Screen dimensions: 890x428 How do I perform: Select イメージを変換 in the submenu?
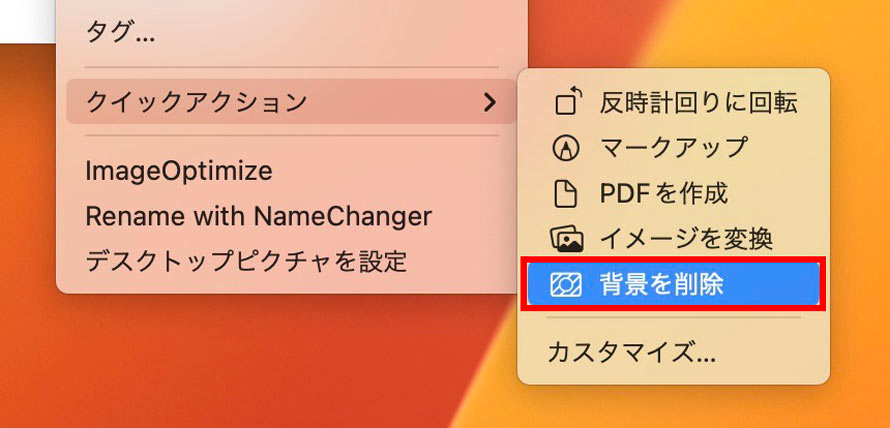[673, 240]
